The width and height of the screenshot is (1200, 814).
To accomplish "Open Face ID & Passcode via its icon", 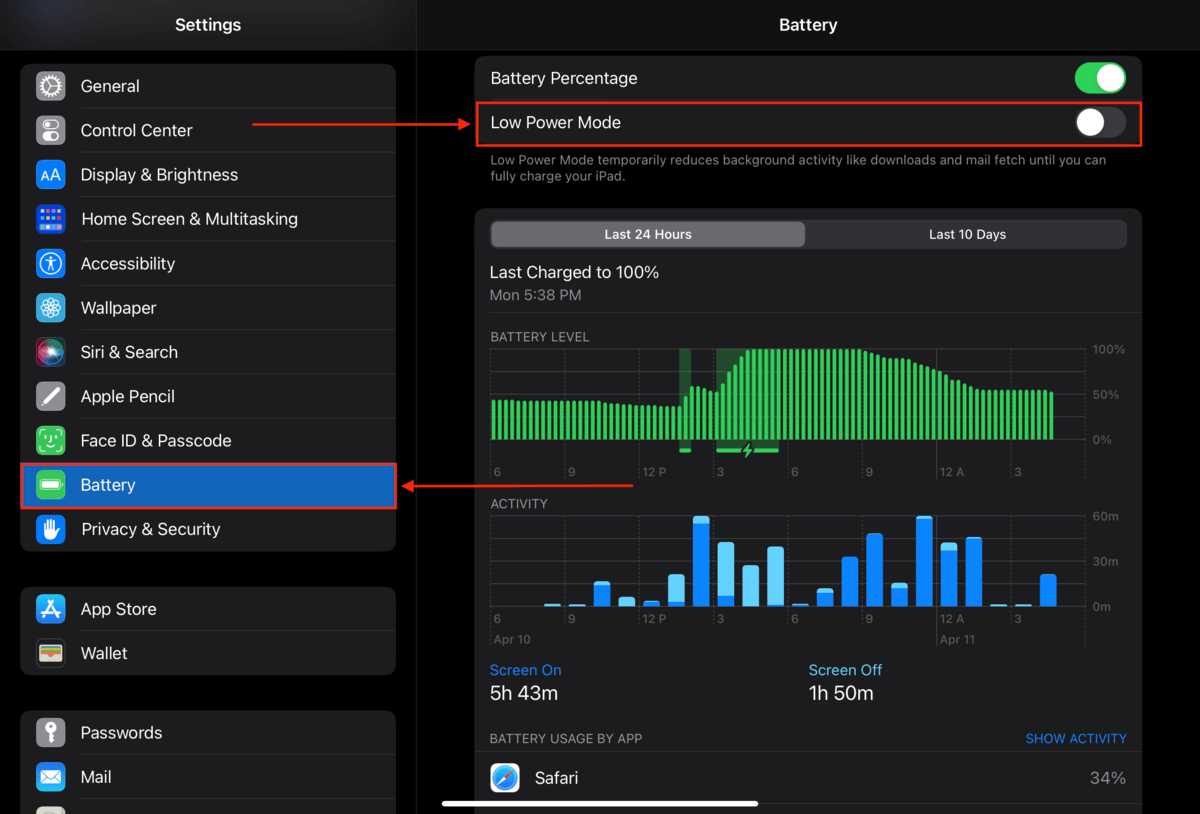I will point(50,440).
